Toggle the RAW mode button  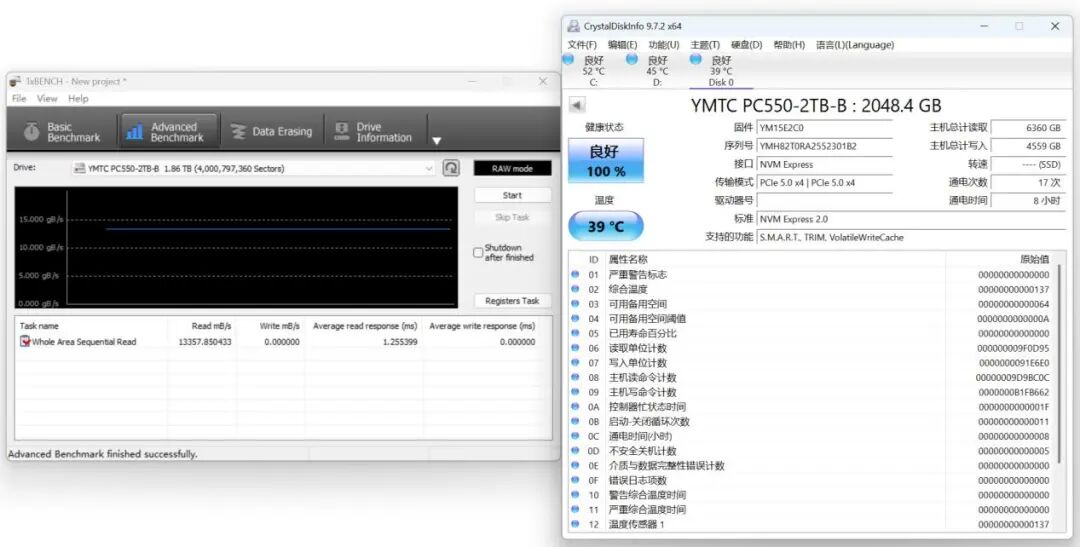(512, 168)
